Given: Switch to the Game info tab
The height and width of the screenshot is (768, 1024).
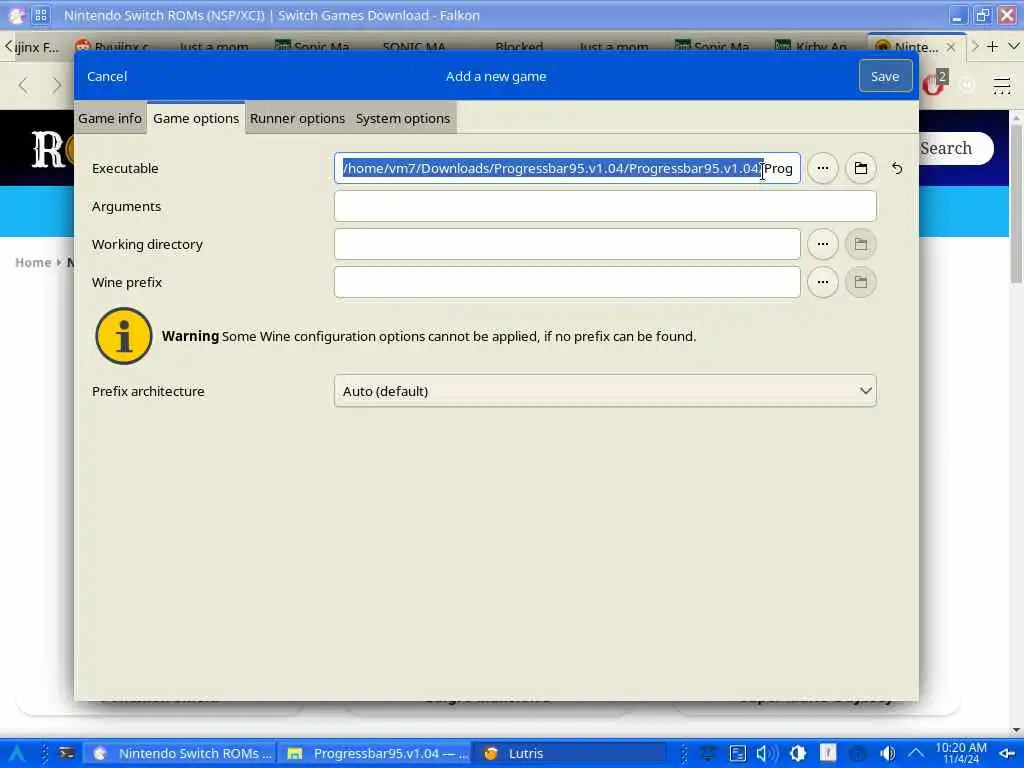Looking at the screenshot, I should [110, 118].
